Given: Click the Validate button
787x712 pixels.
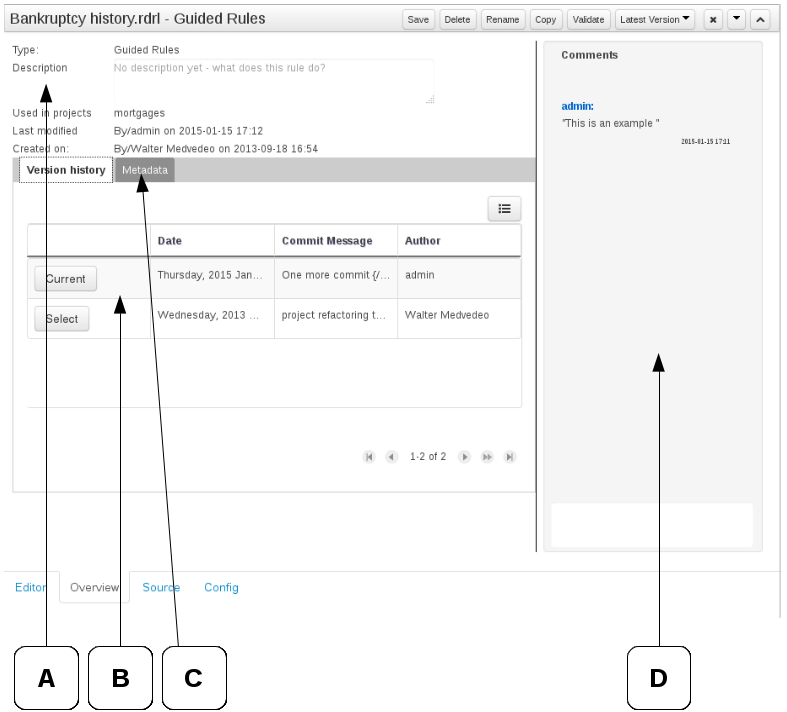Looking at the screenshot, I should click(588, 19).
